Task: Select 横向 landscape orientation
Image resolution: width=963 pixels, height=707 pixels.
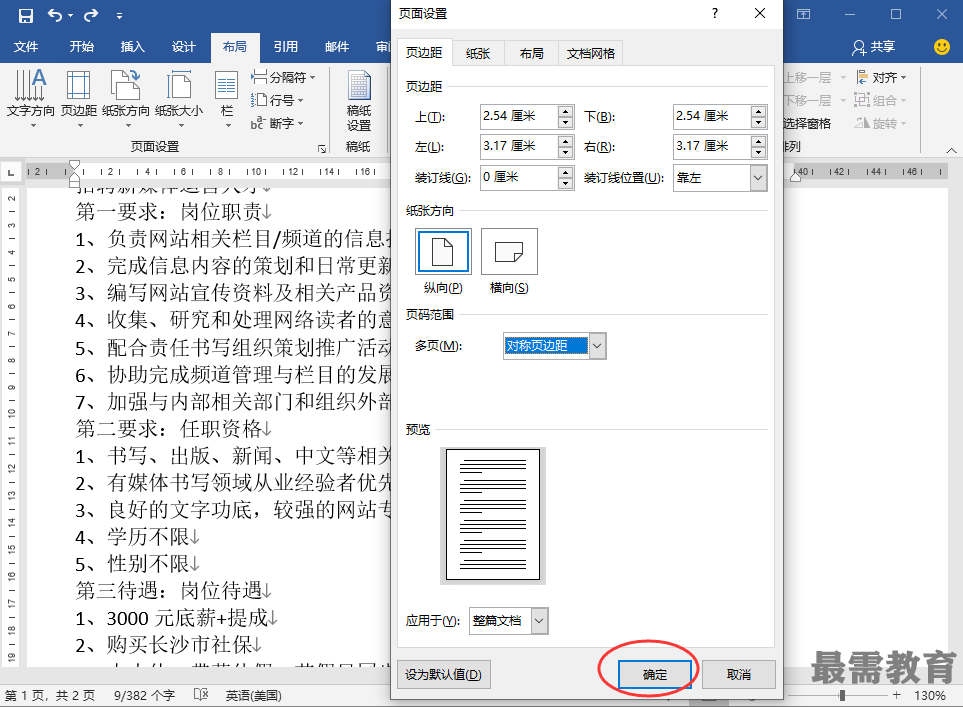Action: [x=509, y=251]
